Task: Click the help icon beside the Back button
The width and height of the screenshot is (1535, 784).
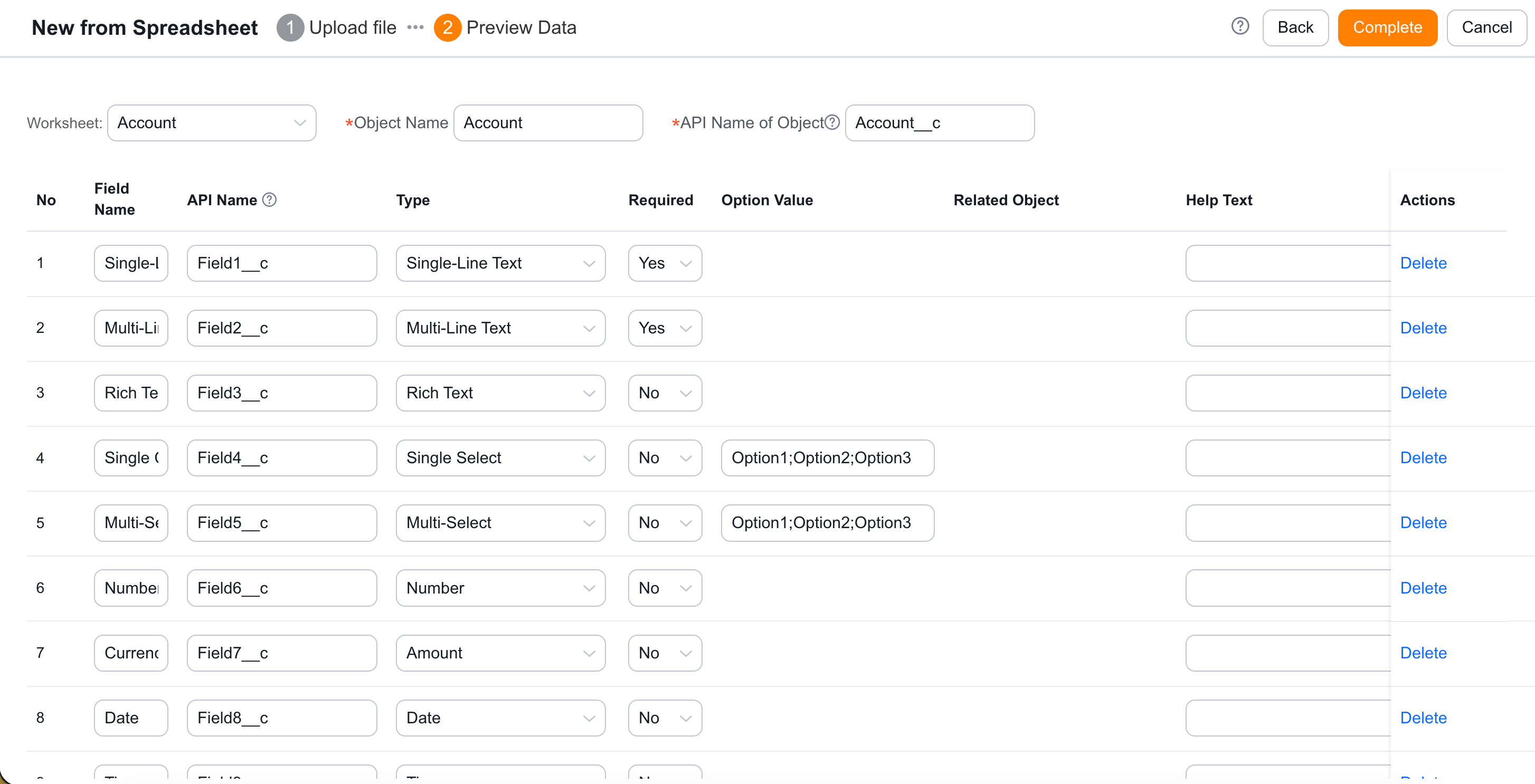Action: [x=1240, y=26]
